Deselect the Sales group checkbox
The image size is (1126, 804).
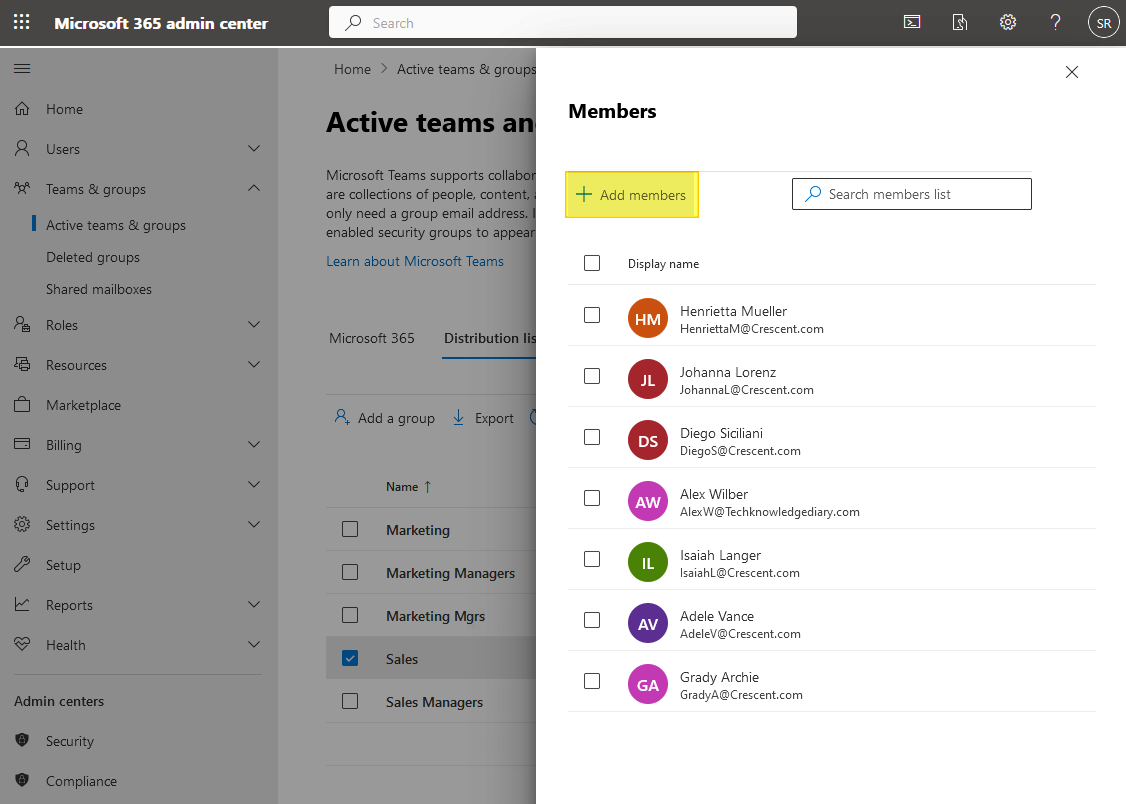tap(350, 657)
